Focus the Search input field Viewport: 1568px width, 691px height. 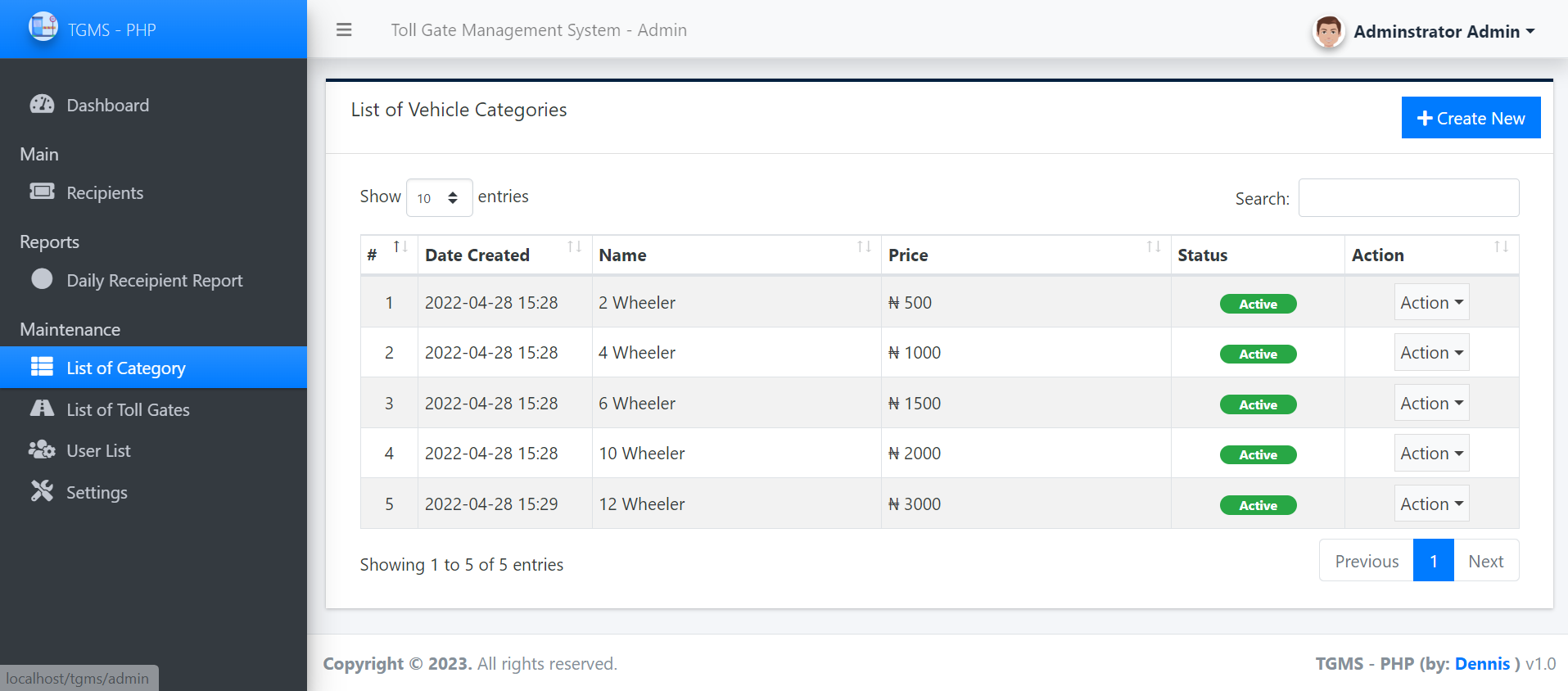tap(1408, 198)
